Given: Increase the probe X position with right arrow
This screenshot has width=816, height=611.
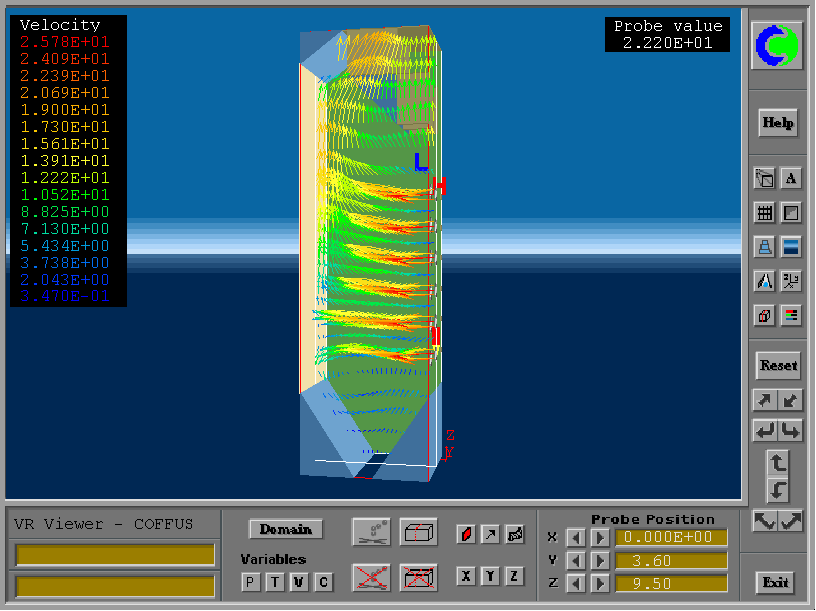Looking at the screenshot, I should (599, 538).
